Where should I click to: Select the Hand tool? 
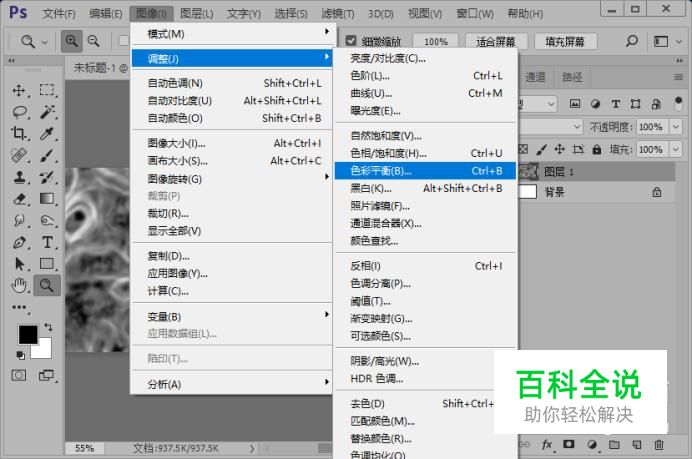19,286
